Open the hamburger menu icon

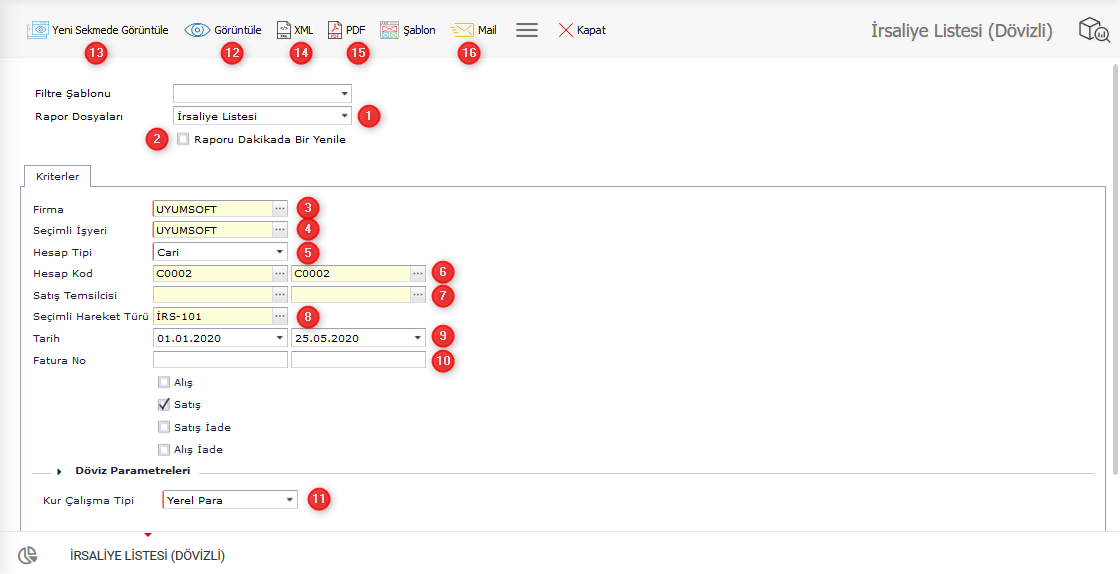[527, 30]
